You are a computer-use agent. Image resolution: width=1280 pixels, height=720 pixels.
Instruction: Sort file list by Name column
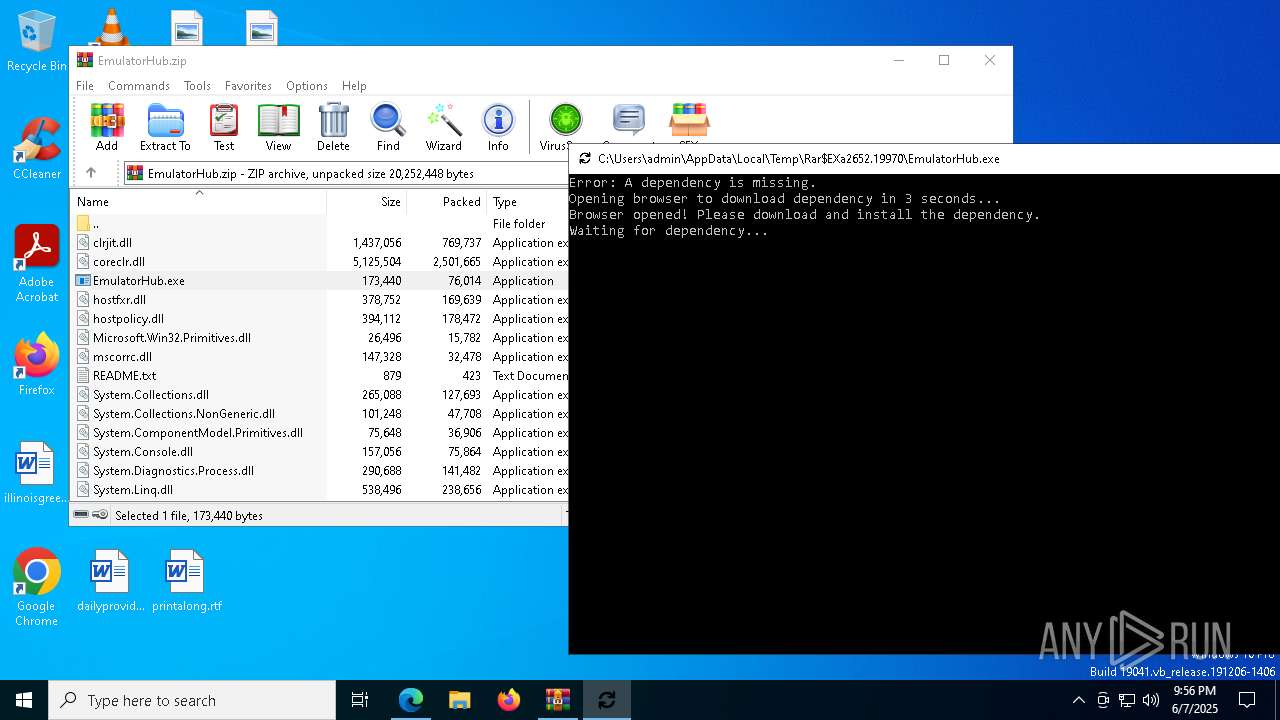point(198,201)
